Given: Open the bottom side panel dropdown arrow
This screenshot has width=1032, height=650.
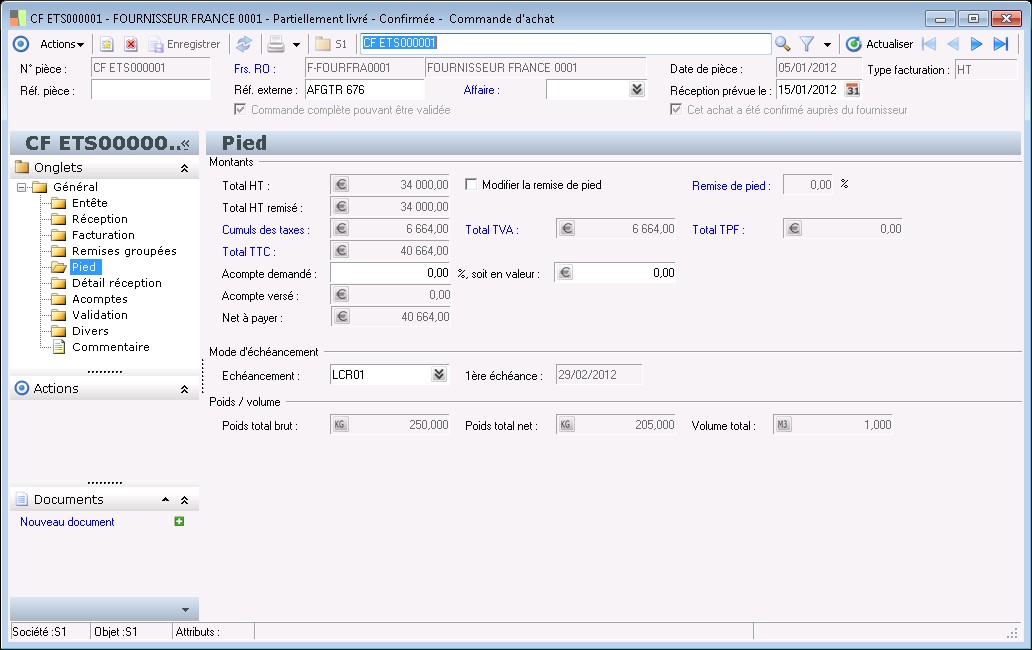Looking at the screenshot, I should [x=185, y=610].
